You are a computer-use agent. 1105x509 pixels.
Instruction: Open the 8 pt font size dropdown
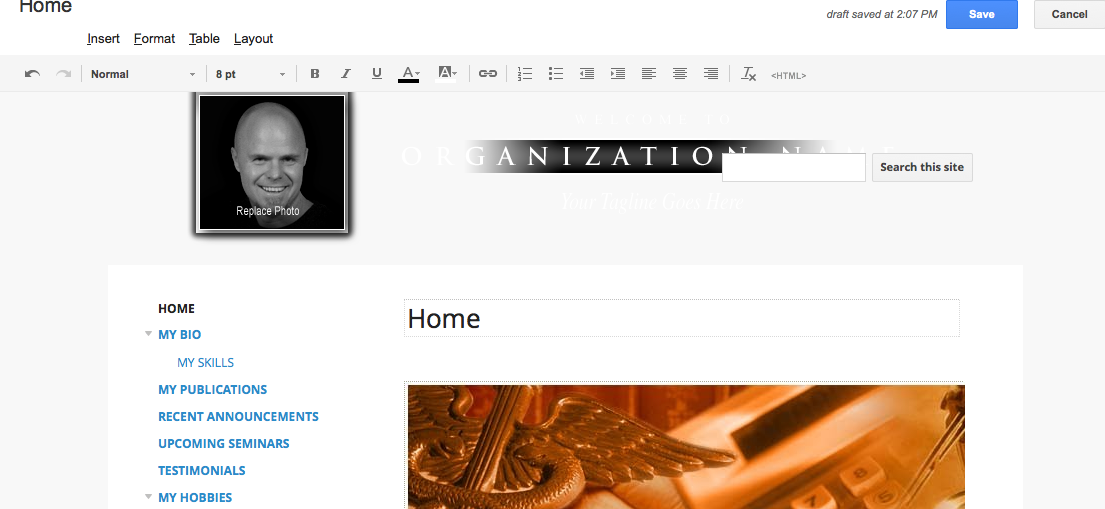coord(250,74)
